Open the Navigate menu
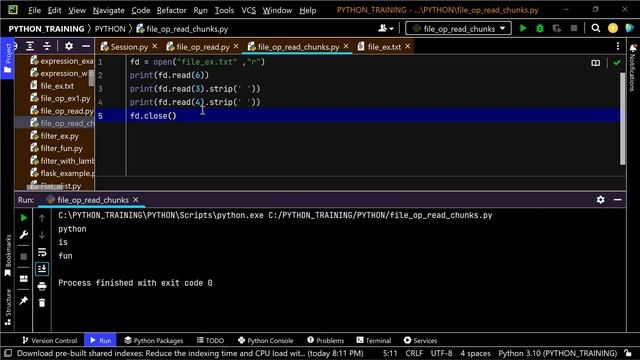The height and width of the screenshot is (360, 640). point(109,10)
